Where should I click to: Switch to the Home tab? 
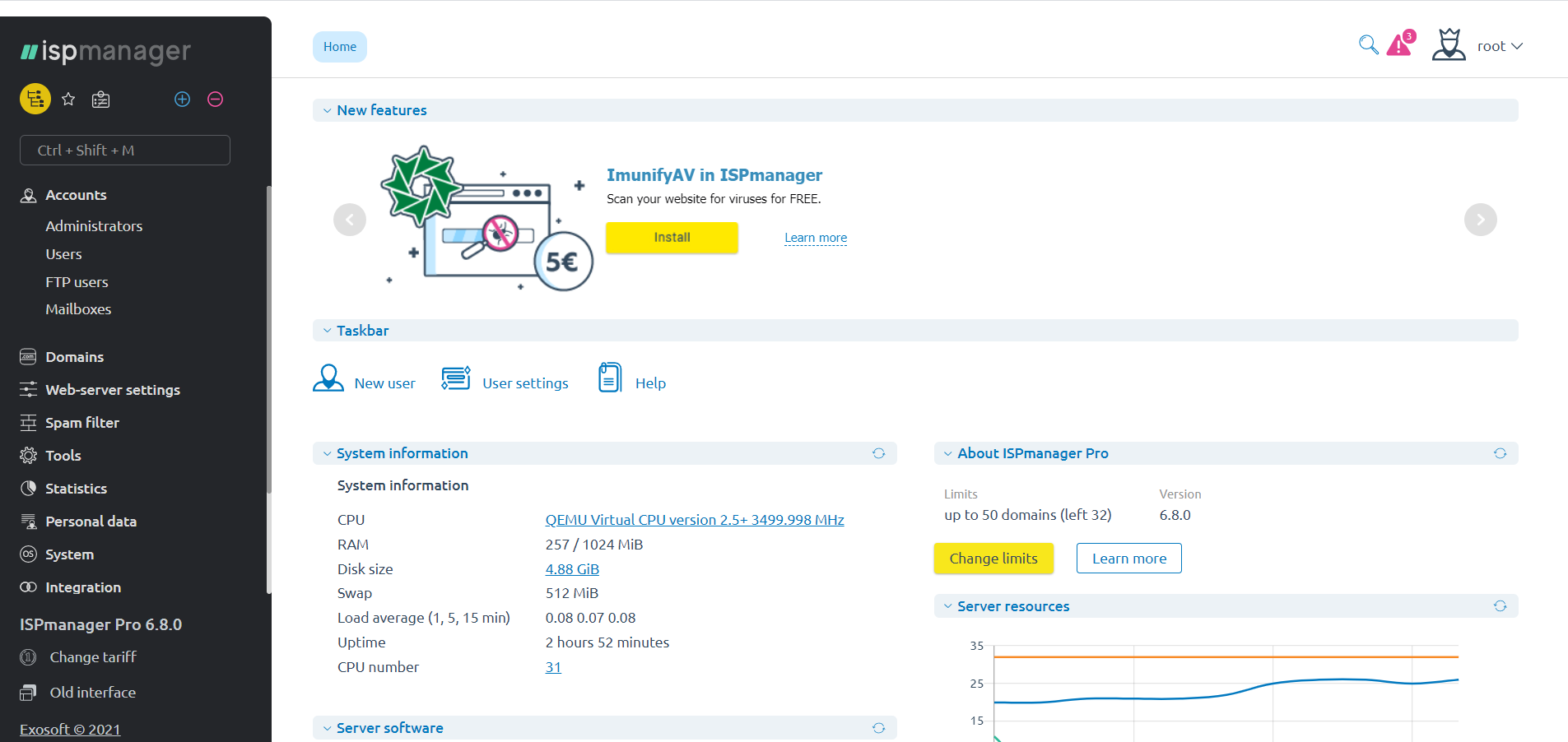[x=339, y=47]
